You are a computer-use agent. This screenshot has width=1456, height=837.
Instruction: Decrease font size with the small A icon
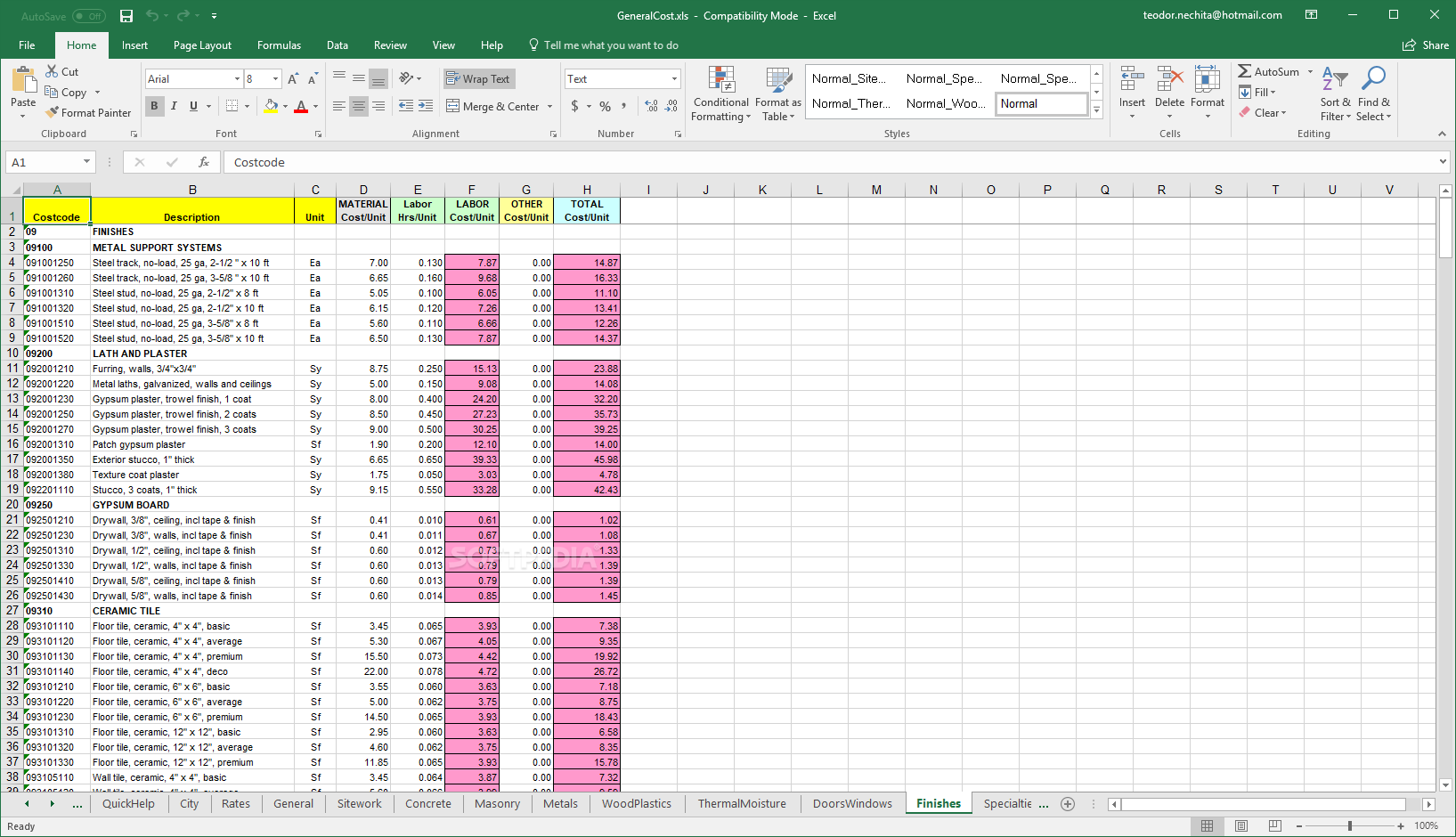click(313, 79)
